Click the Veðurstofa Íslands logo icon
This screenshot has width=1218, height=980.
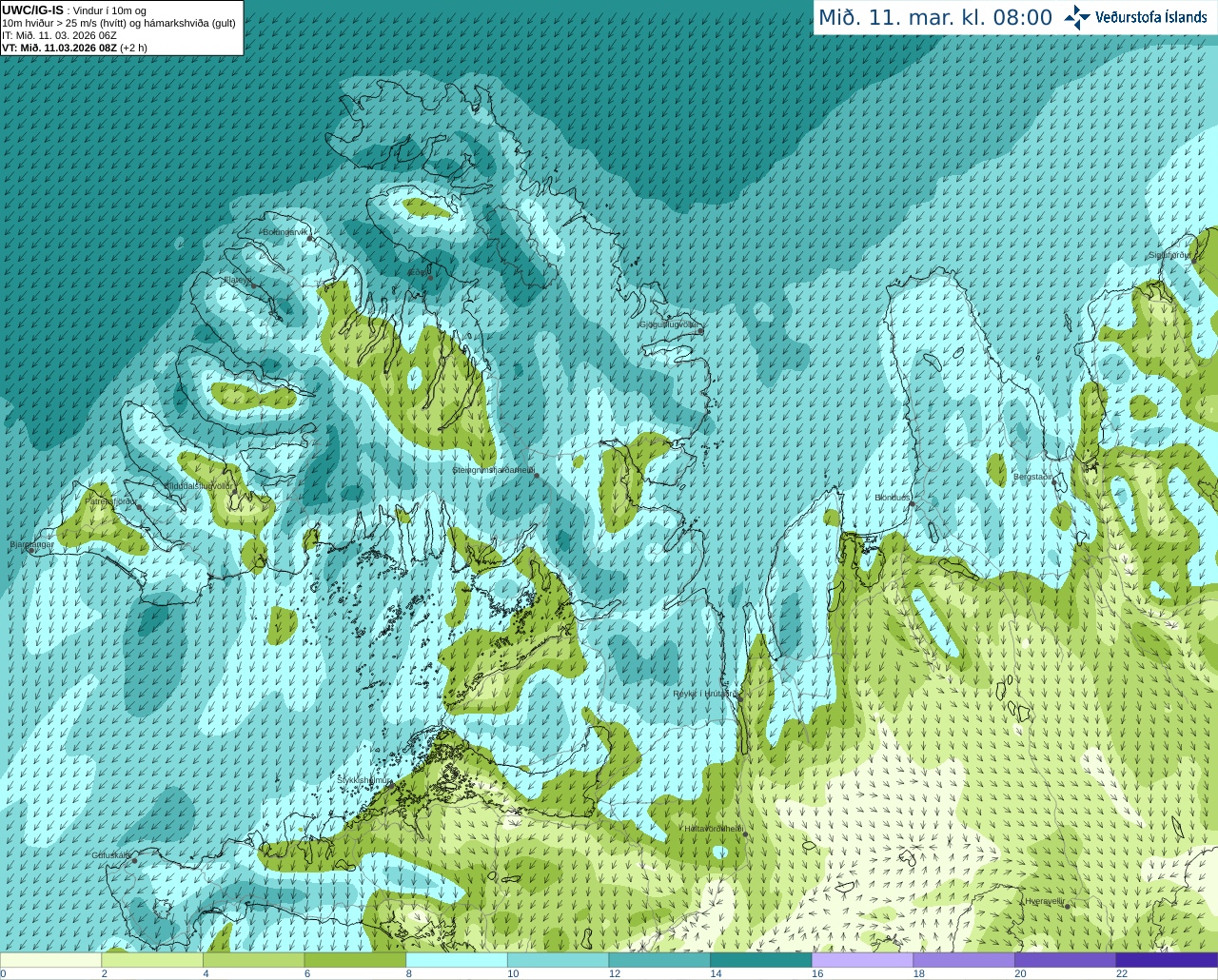[1077, 17]
